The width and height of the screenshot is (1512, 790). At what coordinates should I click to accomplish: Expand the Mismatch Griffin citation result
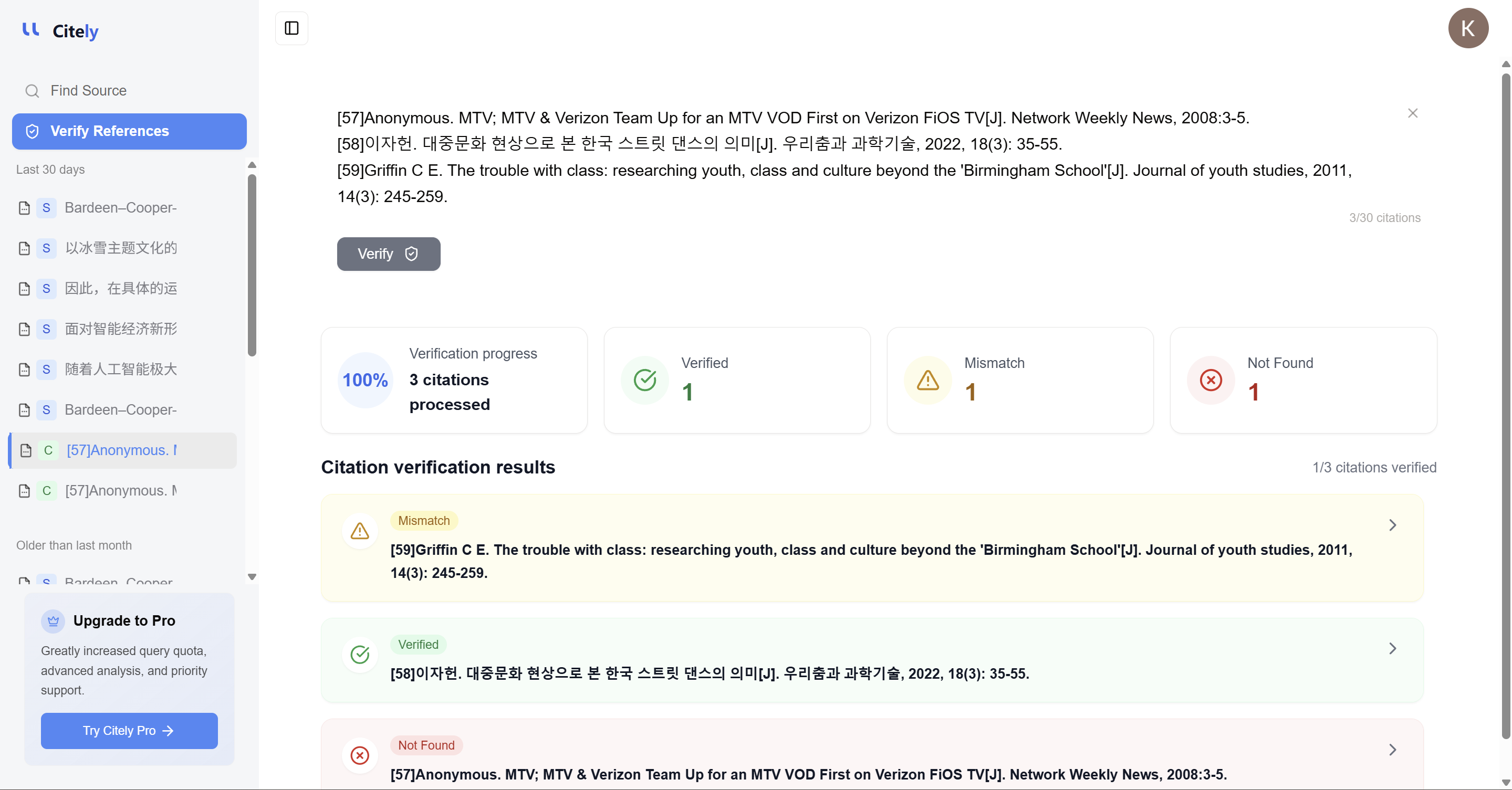pos(1392,525)
